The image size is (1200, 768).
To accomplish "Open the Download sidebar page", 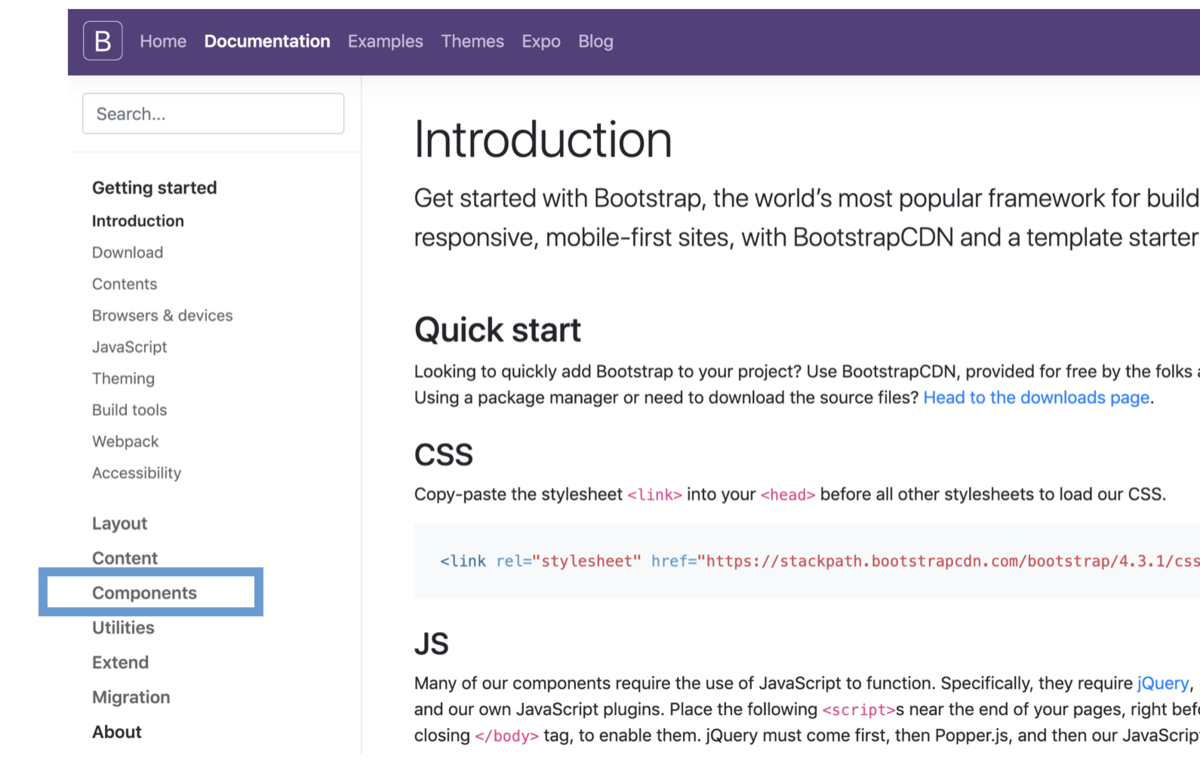I will pyautogui.click(x=127, y=253).
